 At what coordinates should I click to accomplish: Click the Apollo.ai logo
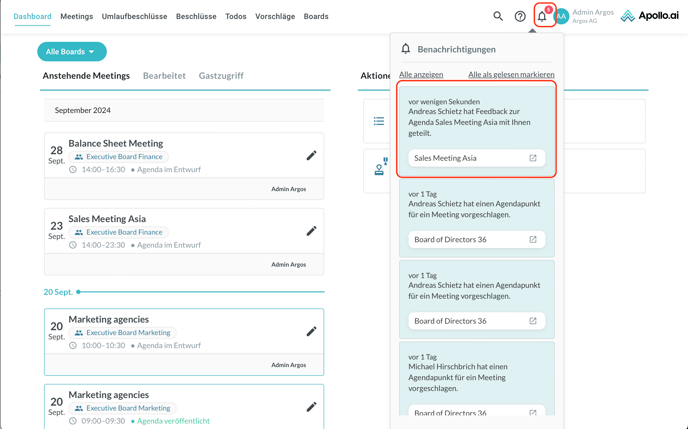tap(649, 16)
